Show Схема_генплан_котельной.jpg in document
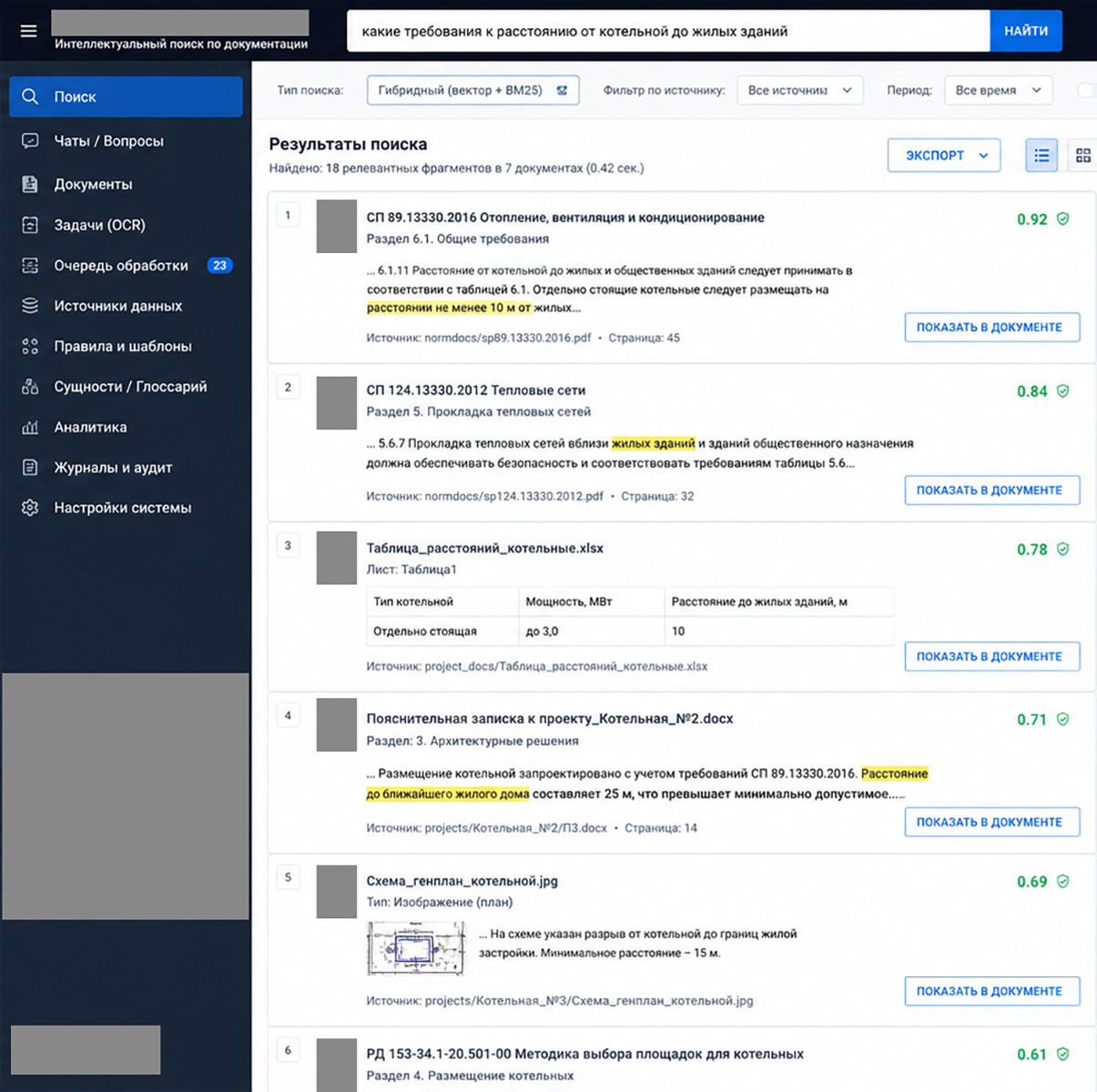 [992, 992]
